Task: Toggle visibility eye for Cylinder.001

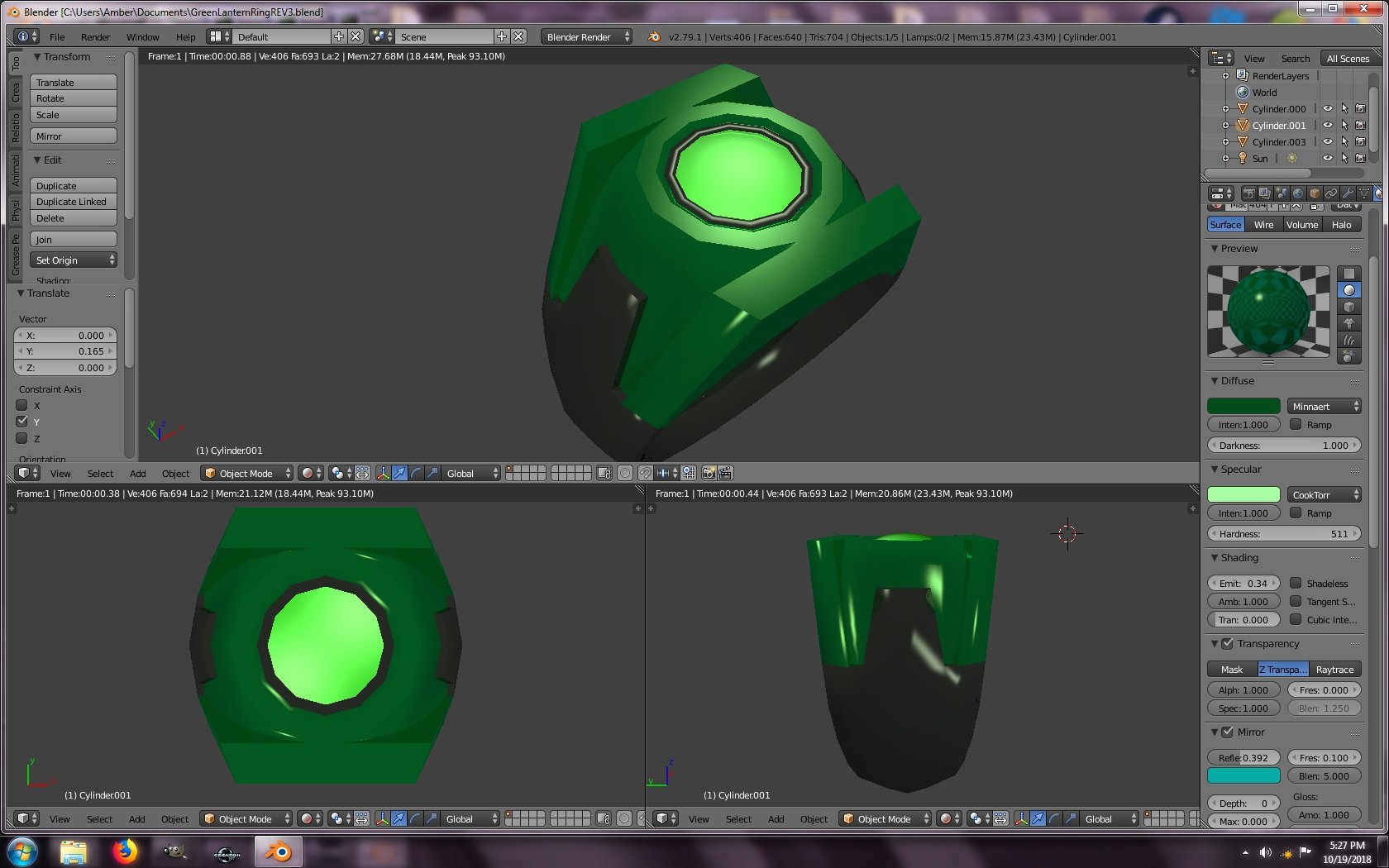Action: 1328,125
